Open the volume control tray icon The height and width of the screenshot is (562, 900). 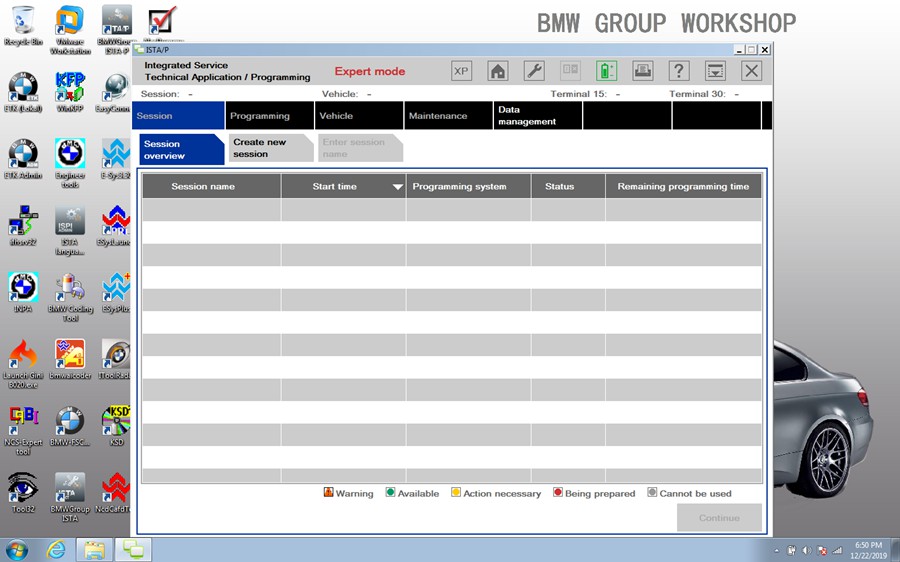(x=806, y=550)
